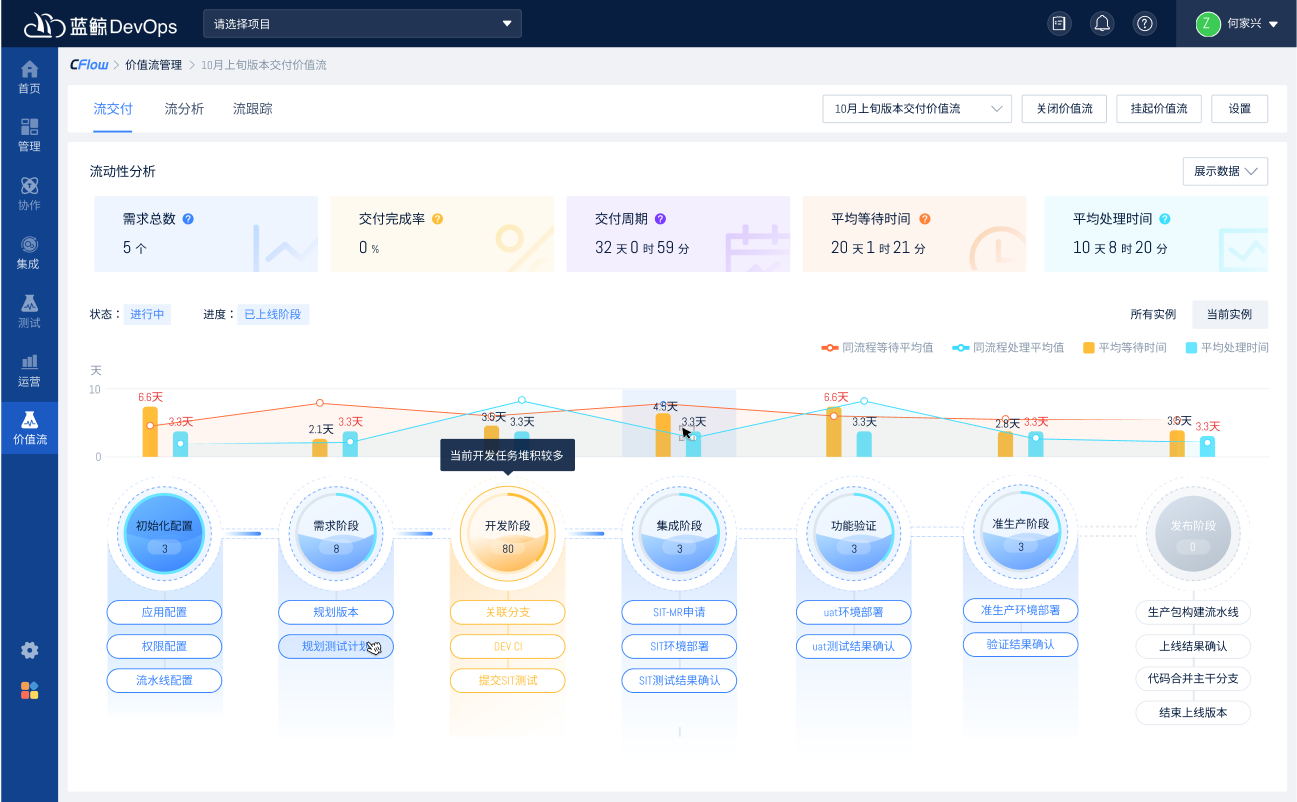
Task: Click the 测试 flask icon in sidebar
Action: tap(29, 311)
